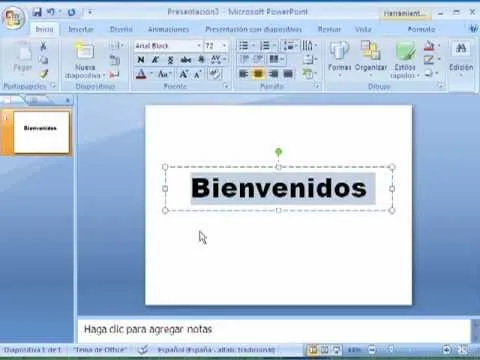This screenshot has width=480, height=360.
Task: Toggle italic (K) formatting
Action: click(x=155, y=60)
